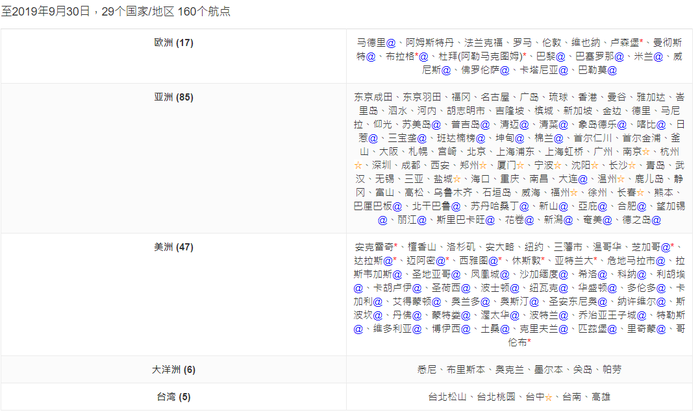Click the star icon after 厦门
The height and width of the screenshot is (419, 700).
pos(520,166)
